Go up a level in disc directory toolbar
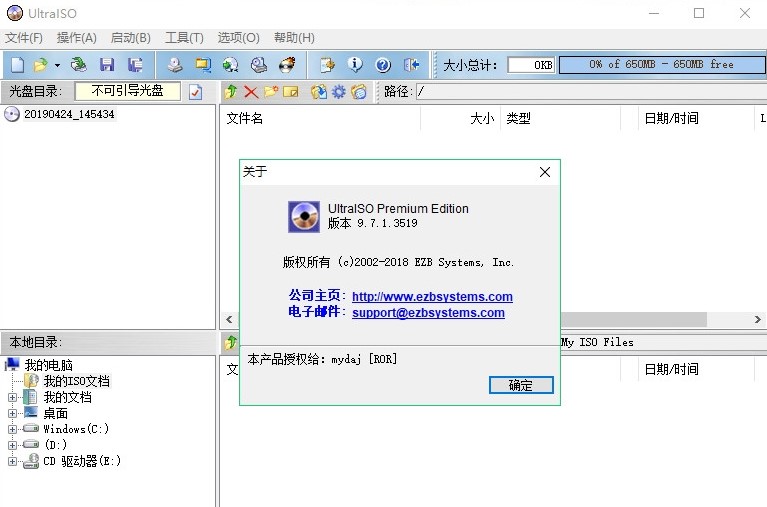767x507 pixels. click(x=231, y=92)
